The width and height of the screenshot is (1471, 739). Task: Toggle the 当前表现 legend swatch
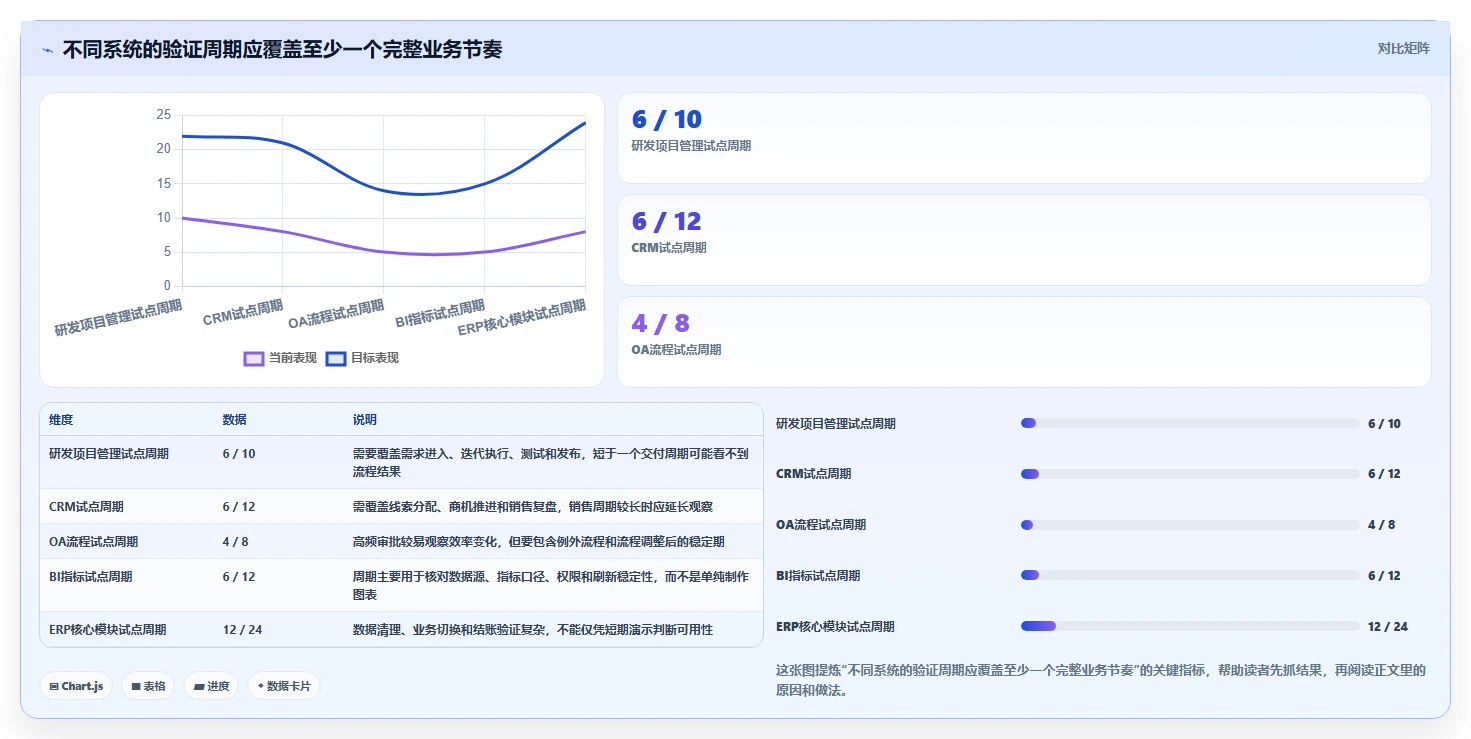254,358
